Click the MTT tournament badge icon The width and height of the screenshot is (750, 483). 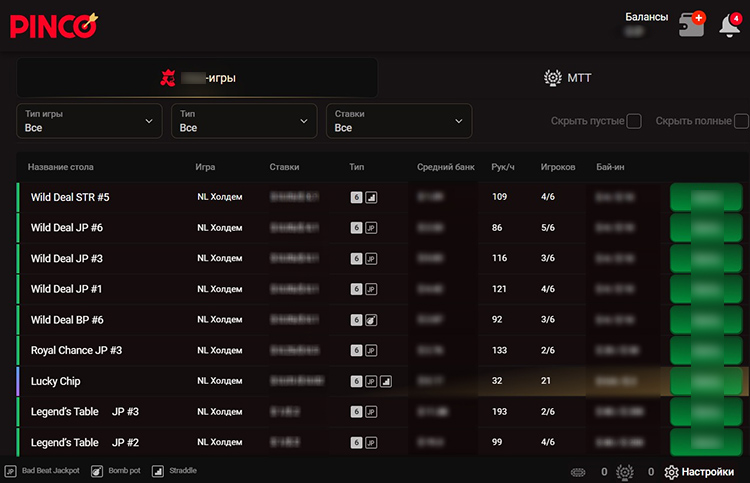tap(551, 78)
